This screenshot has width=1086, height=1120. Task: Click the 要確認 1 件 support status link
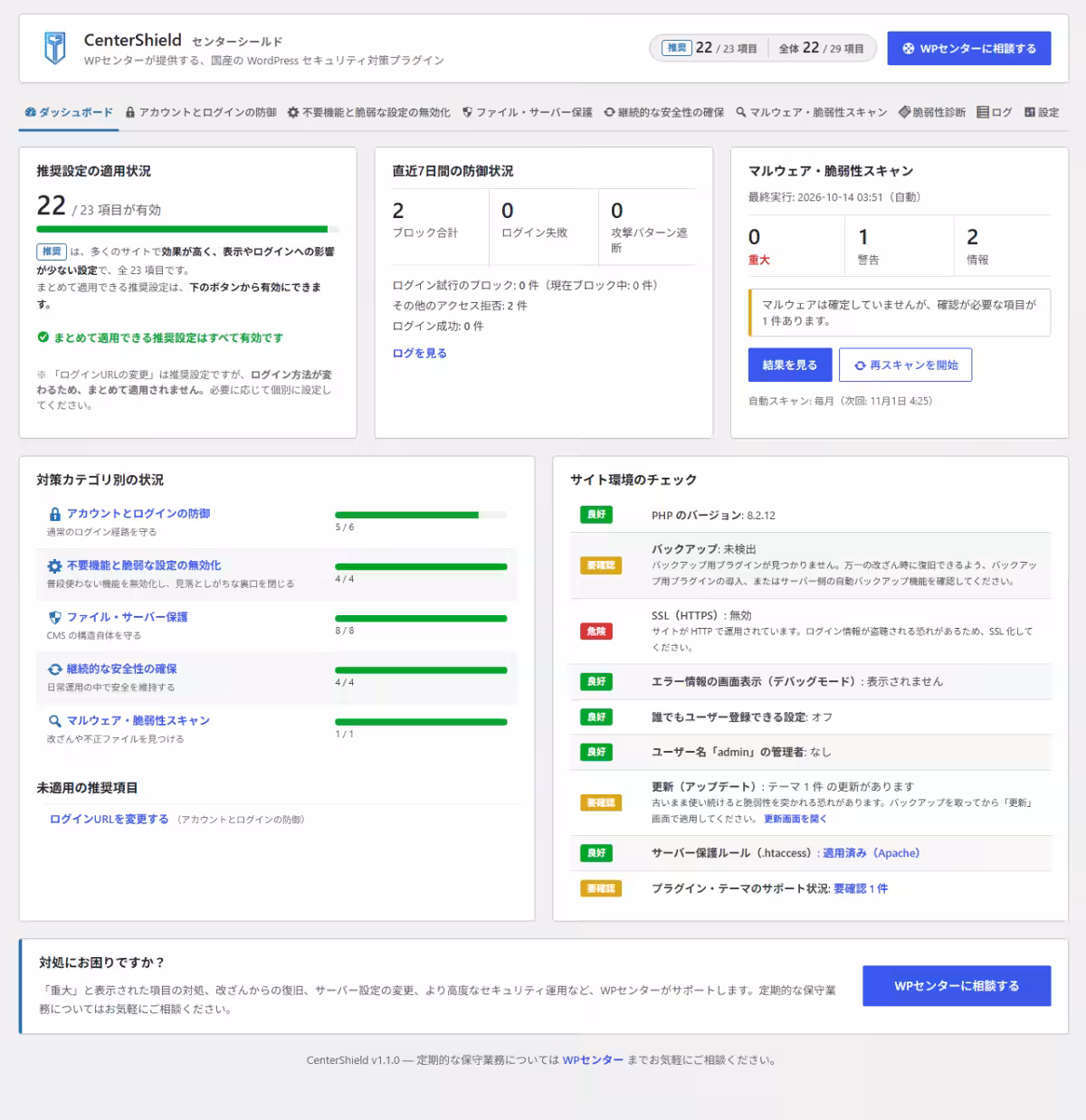tap(861, 888)
